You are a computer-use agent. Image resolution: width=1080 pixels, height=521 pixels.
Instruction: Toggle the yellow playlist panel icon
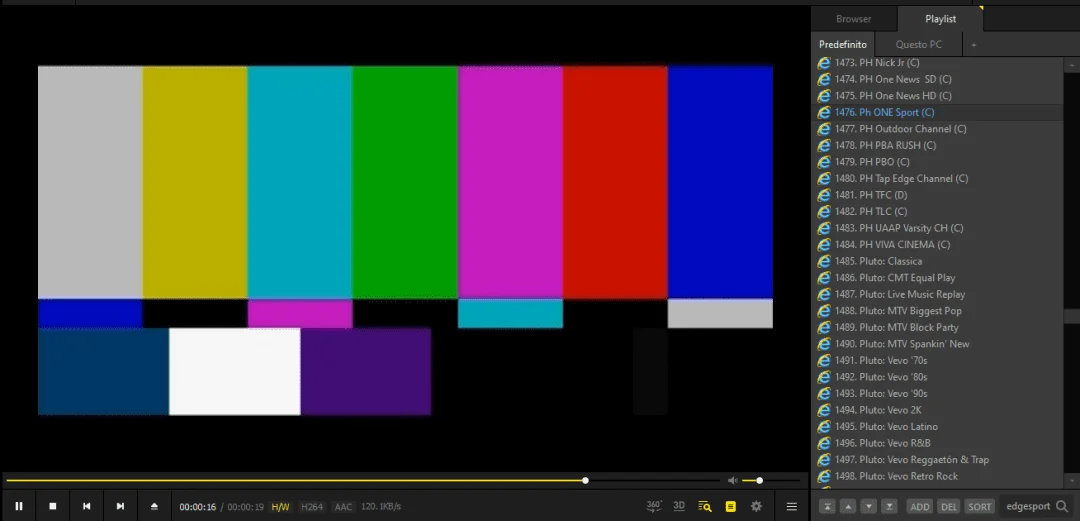[x=731, y=507]
